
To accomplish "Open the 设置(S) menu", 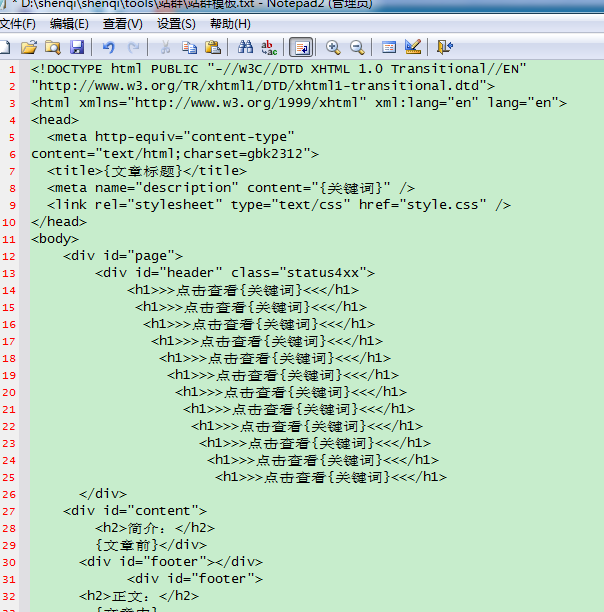I will coord(176,23).
